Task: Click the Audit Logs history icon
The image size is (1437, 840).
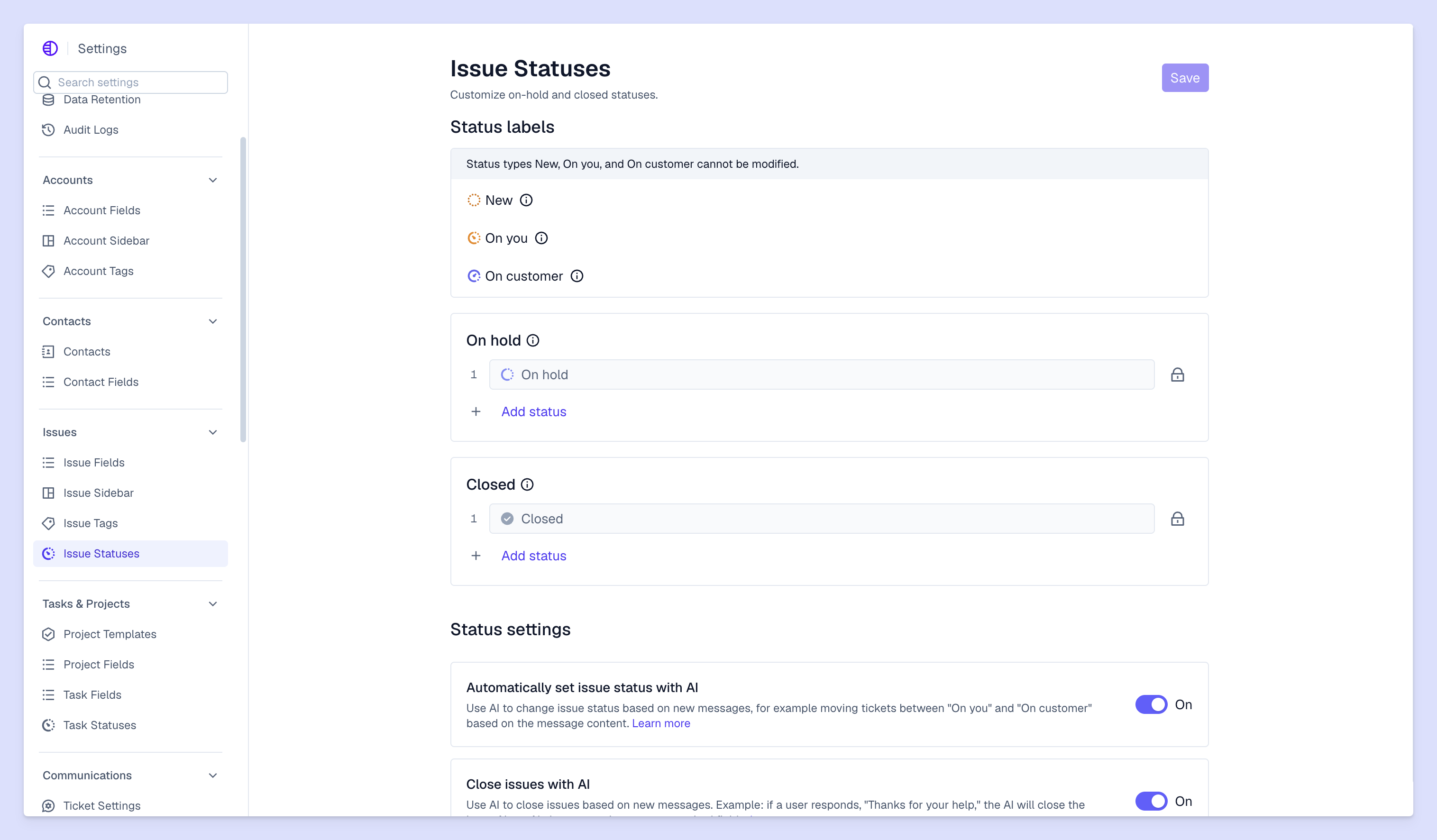Action: [48, 129]
